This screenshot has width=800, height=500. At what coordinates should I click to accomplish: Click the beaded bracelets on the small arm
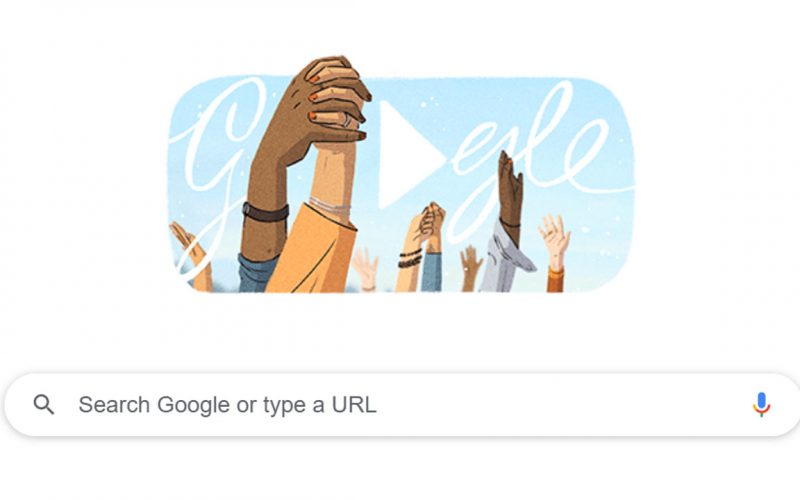410,259
